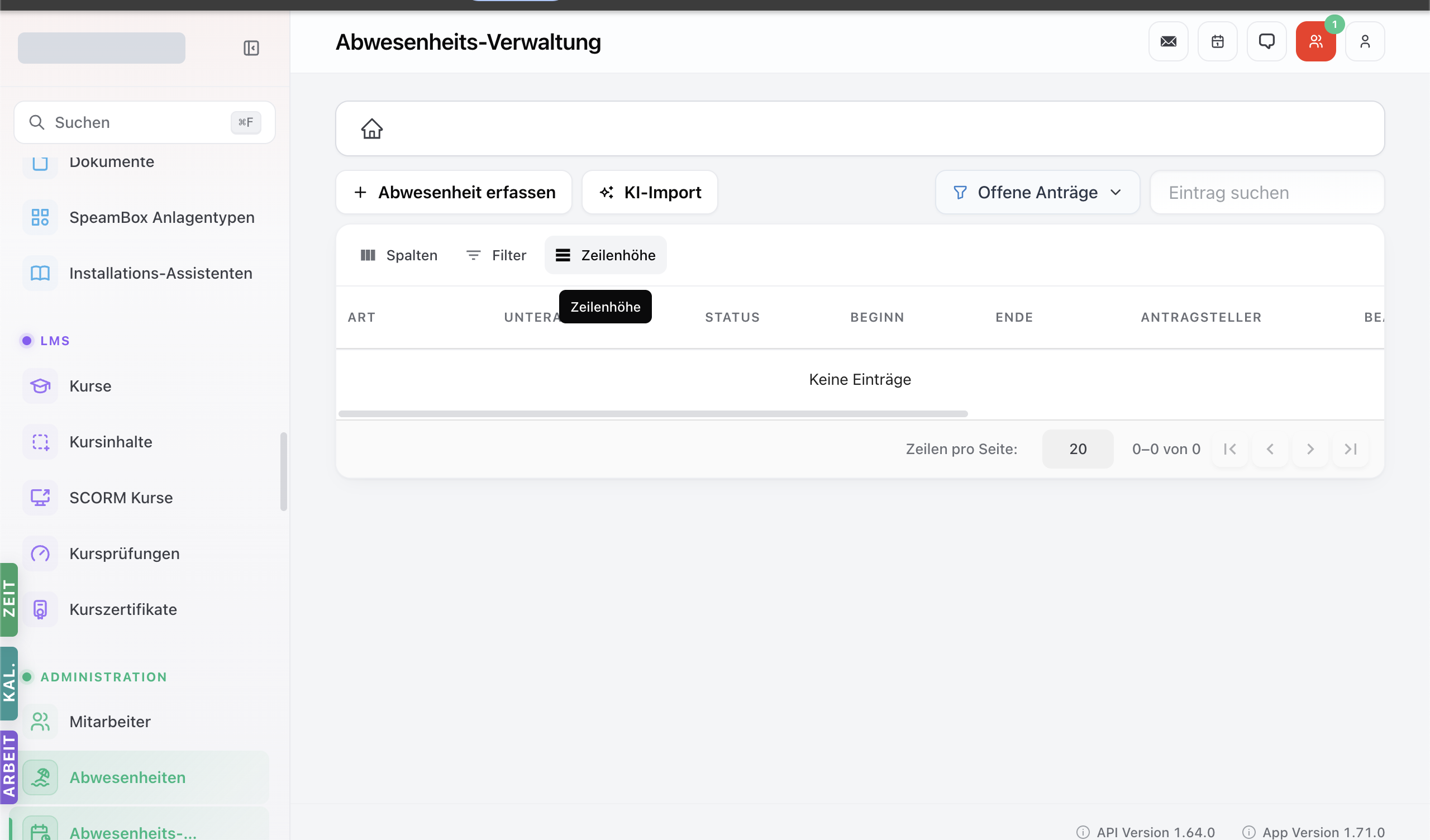Click the SpeamBox Anlagentypen grid icon

click(x=40, y=217)
